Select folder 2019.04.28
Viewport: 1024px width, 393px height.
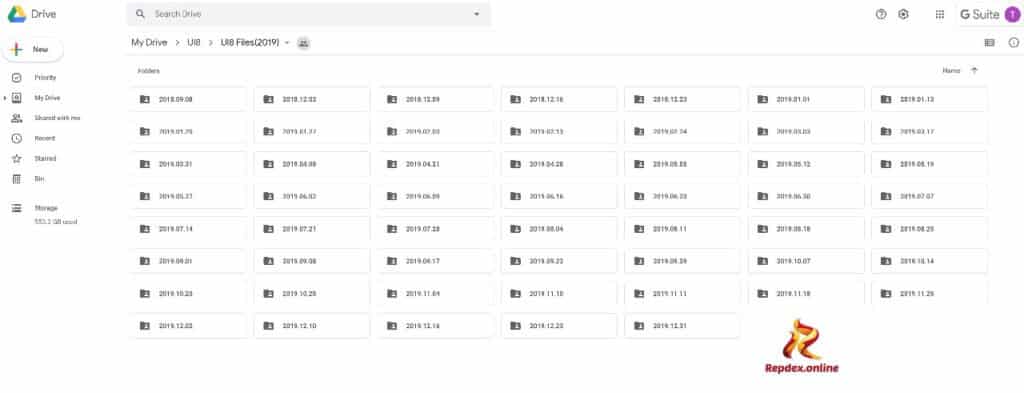click(x=559, y=164)
